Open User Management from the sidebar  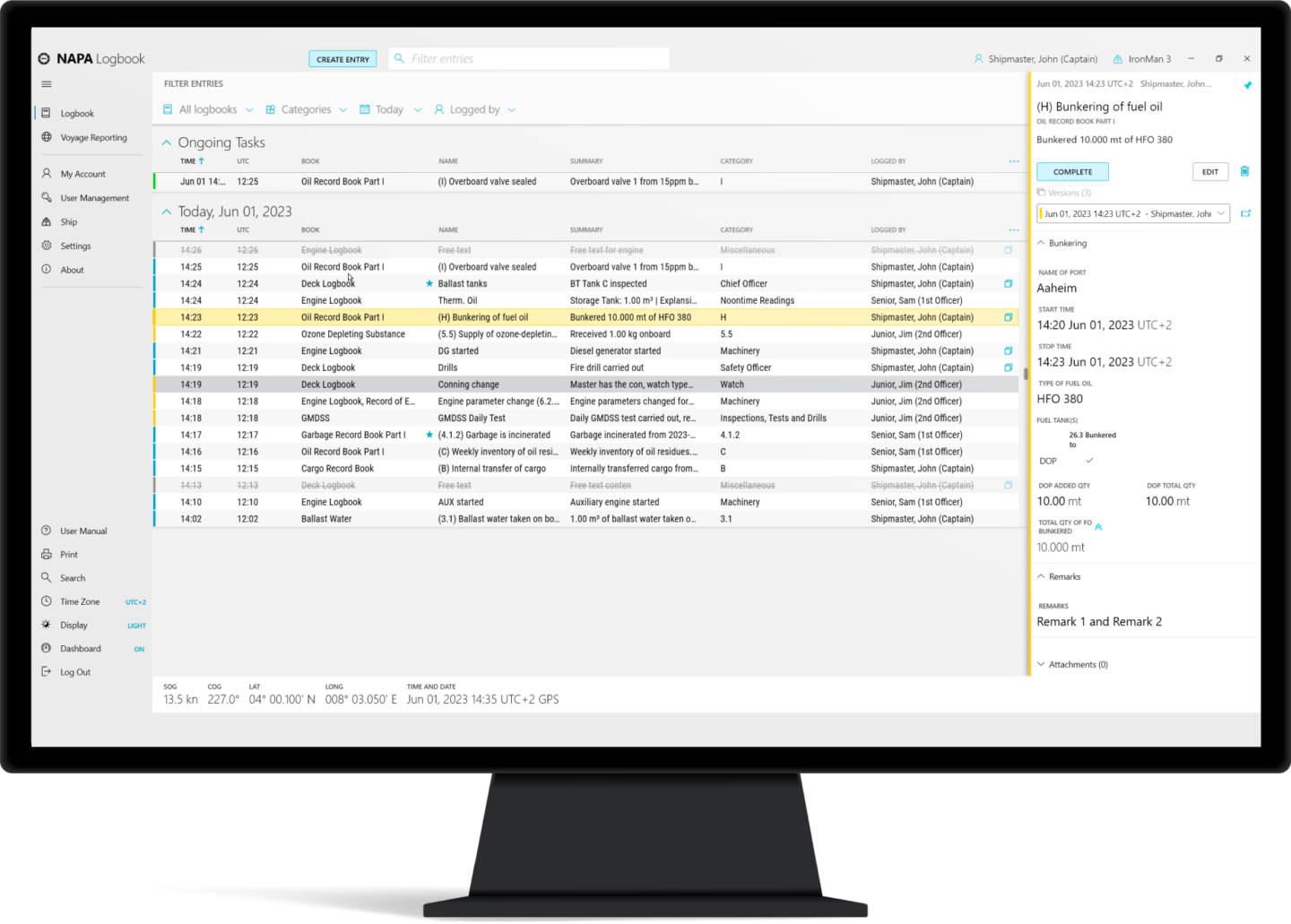(x=93, y=197)
